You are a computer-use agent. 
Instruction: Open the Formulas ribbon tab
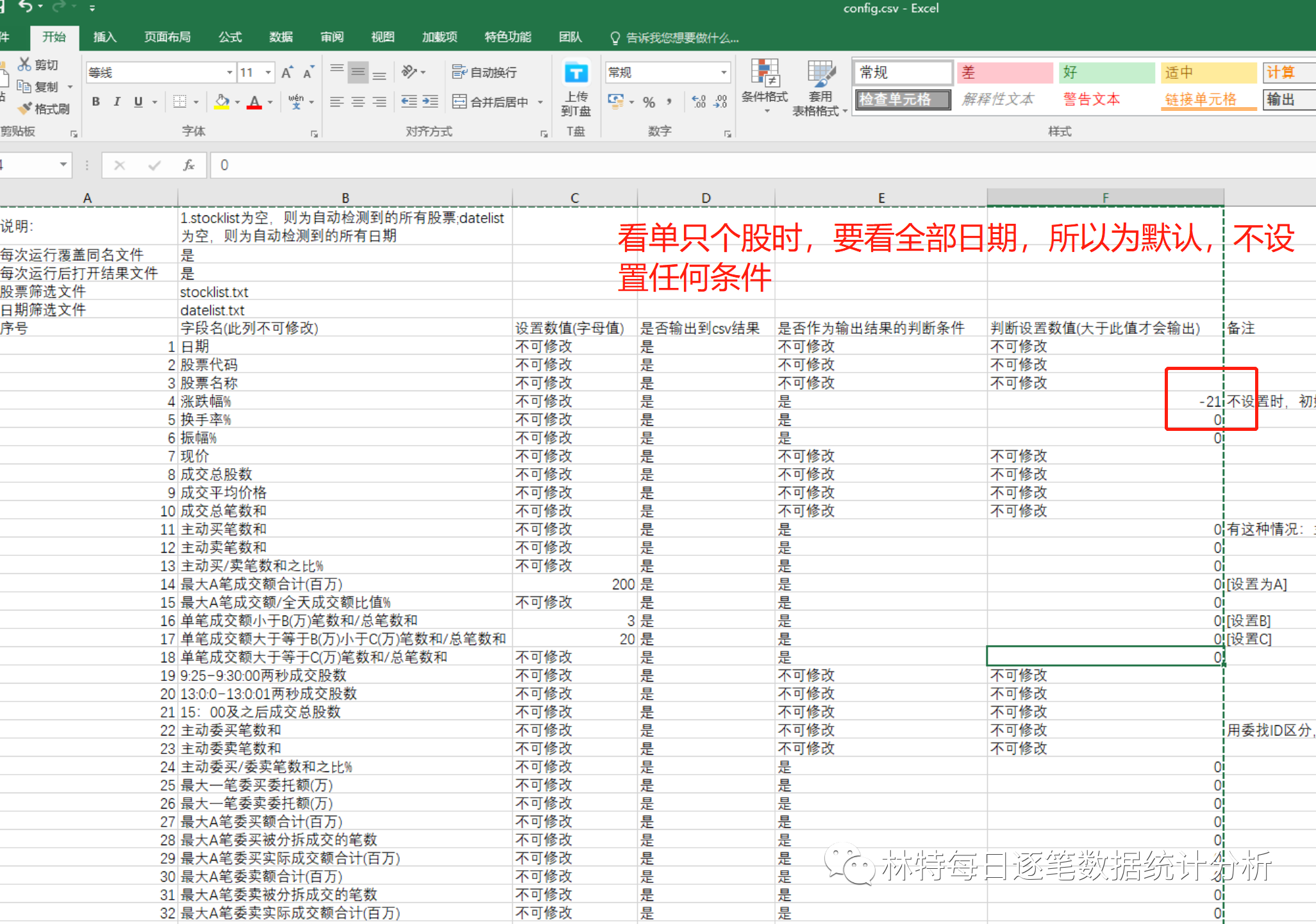pos(229,37)
